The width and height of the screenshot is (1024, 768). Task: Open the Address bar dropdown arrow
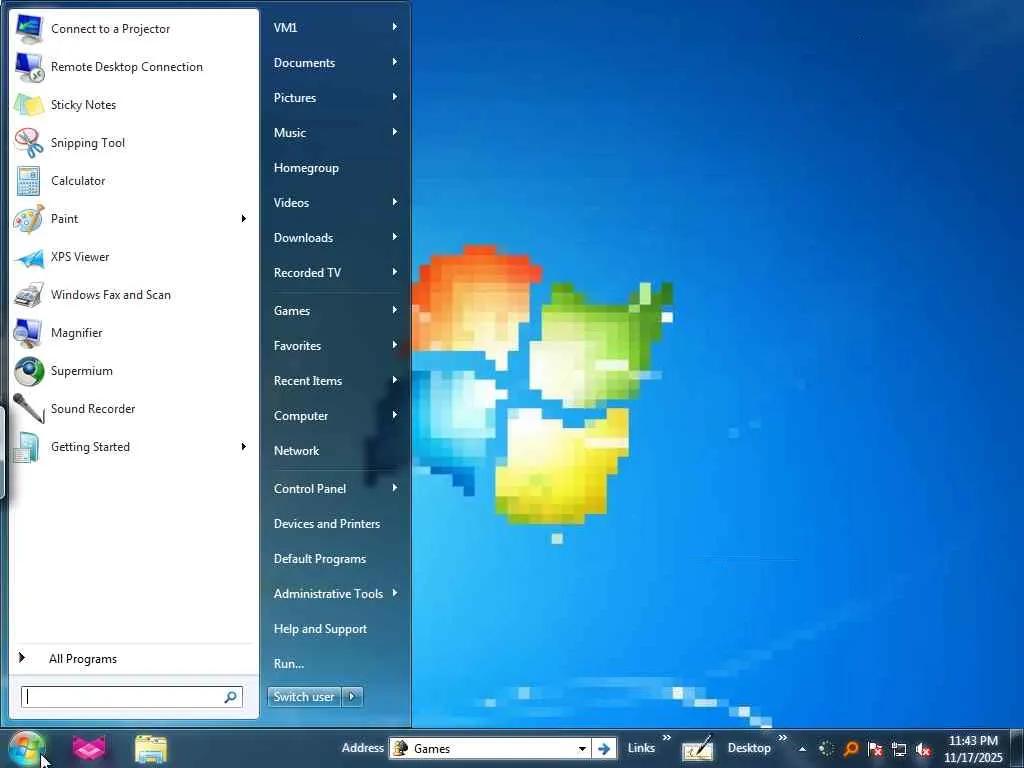(582, 748)
